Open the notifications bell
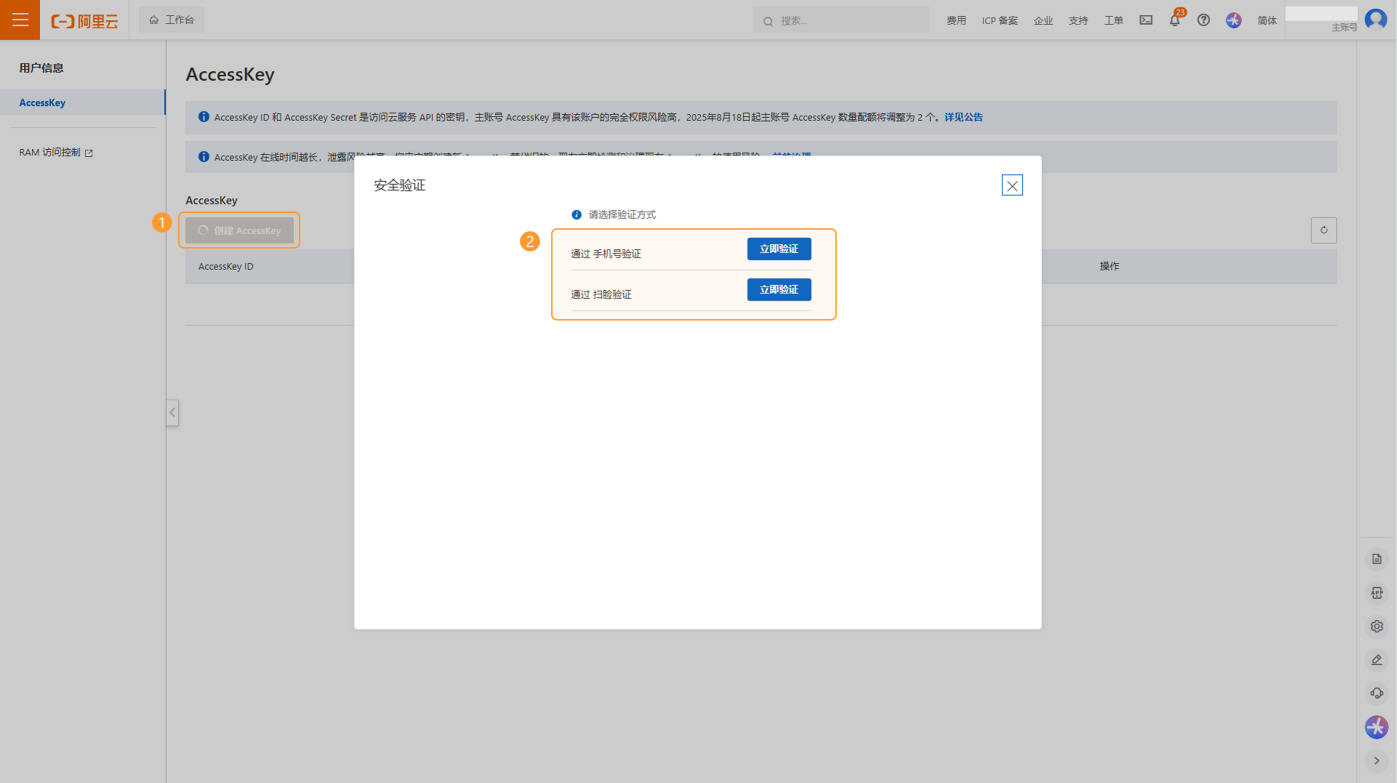 (1175, 20)
